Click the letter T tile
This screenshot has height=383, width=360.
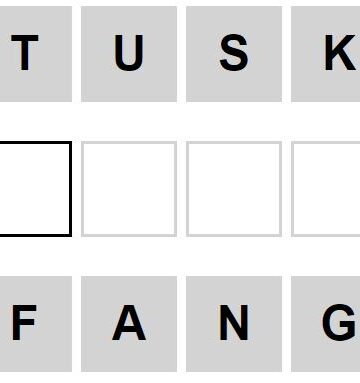tap(36, 54)
